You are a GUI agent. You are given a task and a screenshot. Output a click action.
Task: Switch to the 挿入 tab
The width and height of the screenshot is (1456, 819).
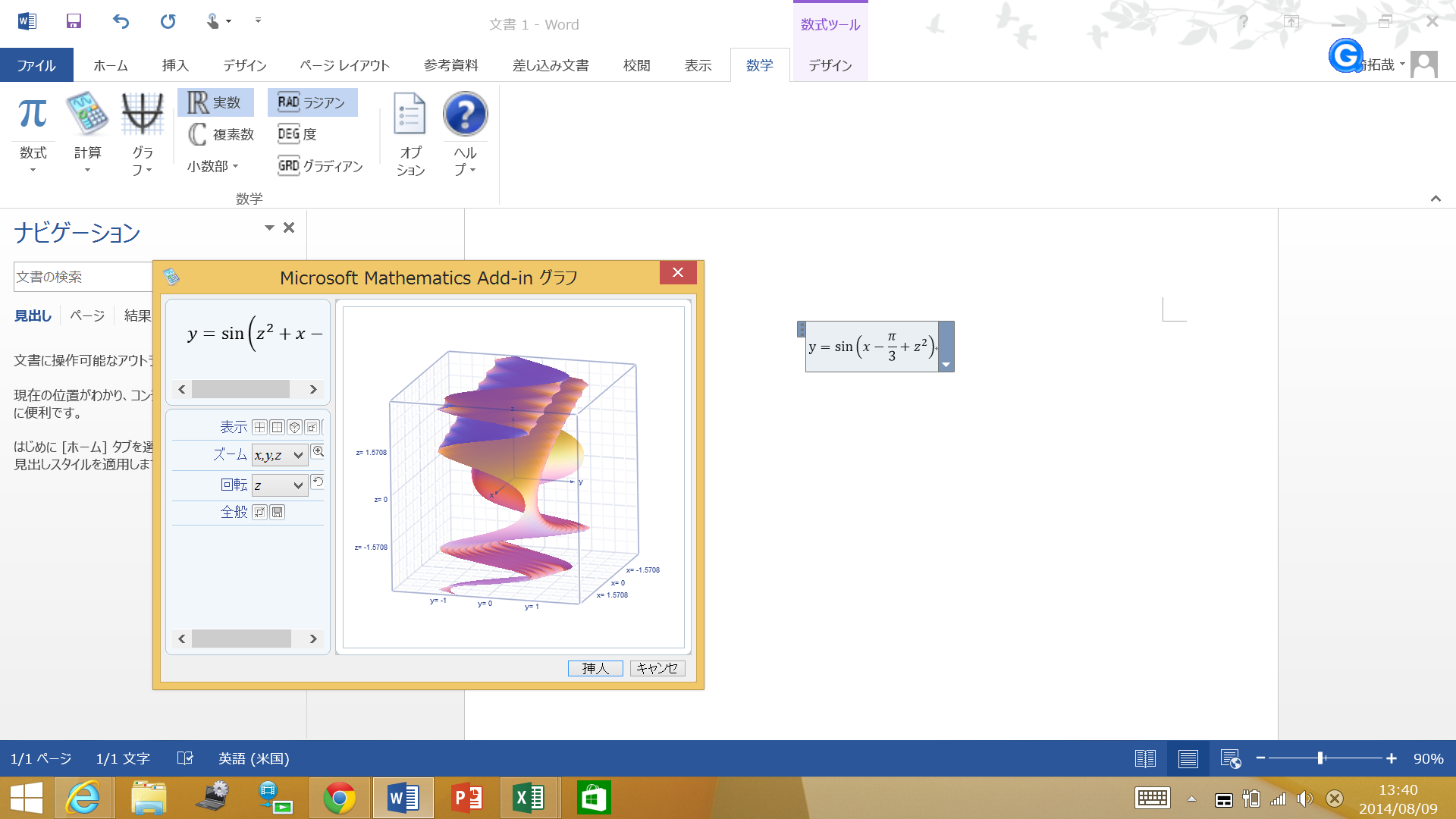tap(175, 65)
